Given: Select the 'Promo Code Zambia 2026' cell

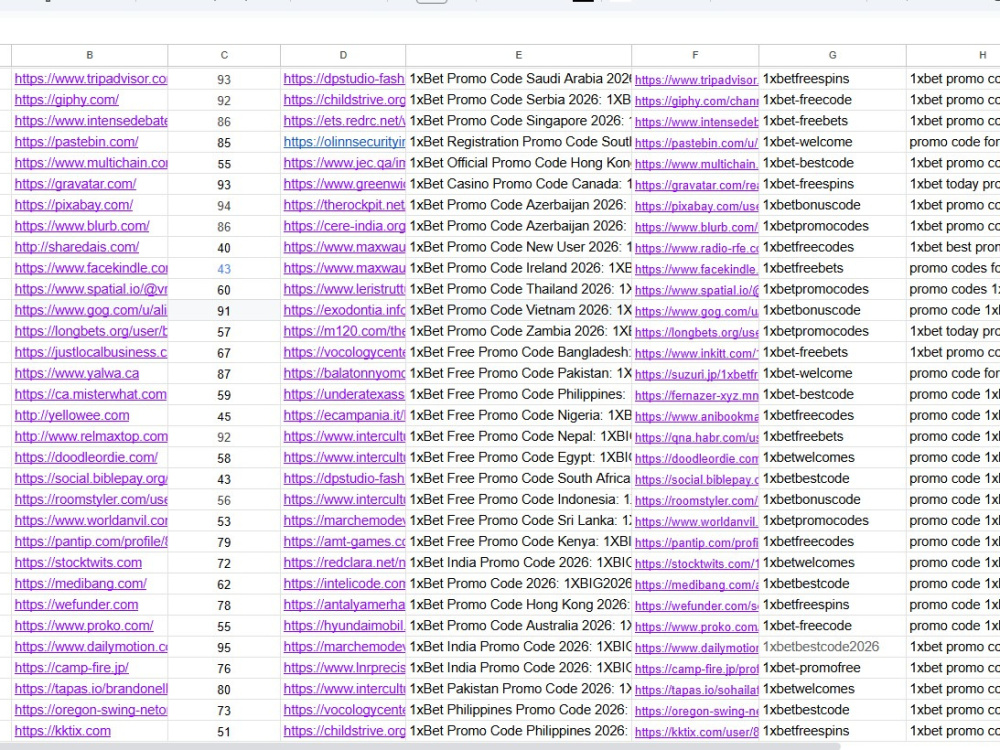Looking at the screenshot, I should (518, 332).
